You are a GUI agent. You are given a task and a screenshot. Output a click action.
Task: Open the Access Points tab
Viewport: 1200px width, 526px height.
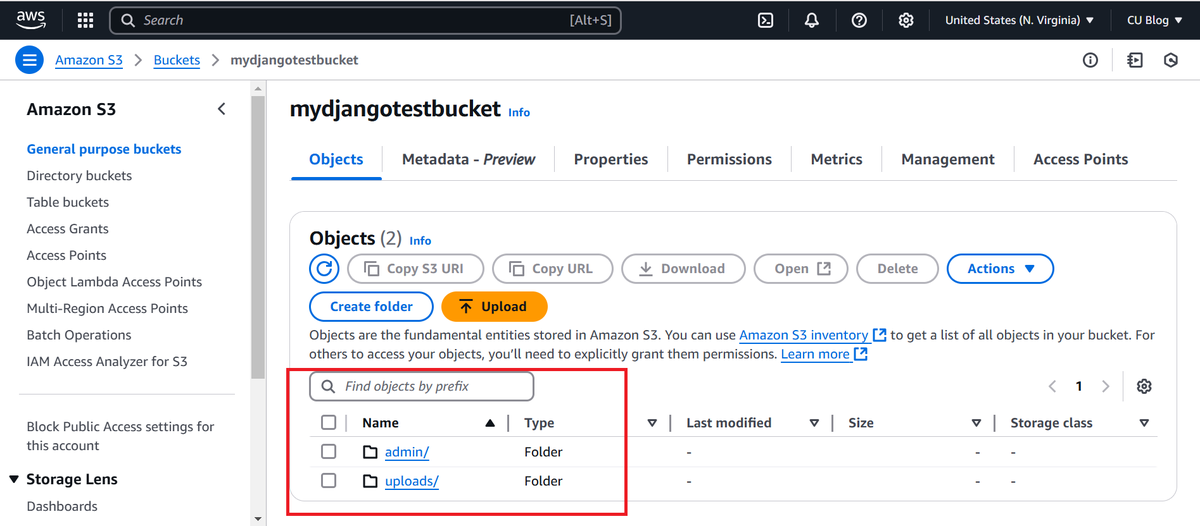(1080, 159)
